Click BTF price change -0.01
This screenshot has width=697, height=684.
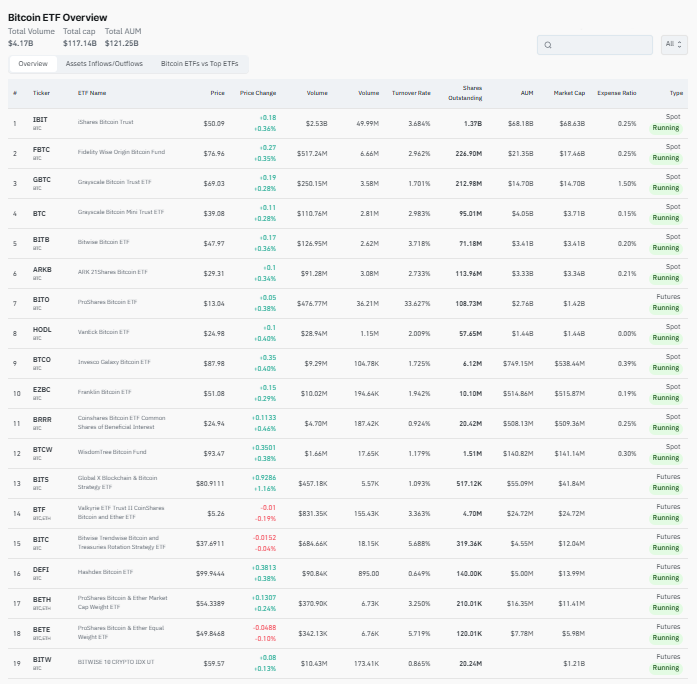[x=268, y=508]
